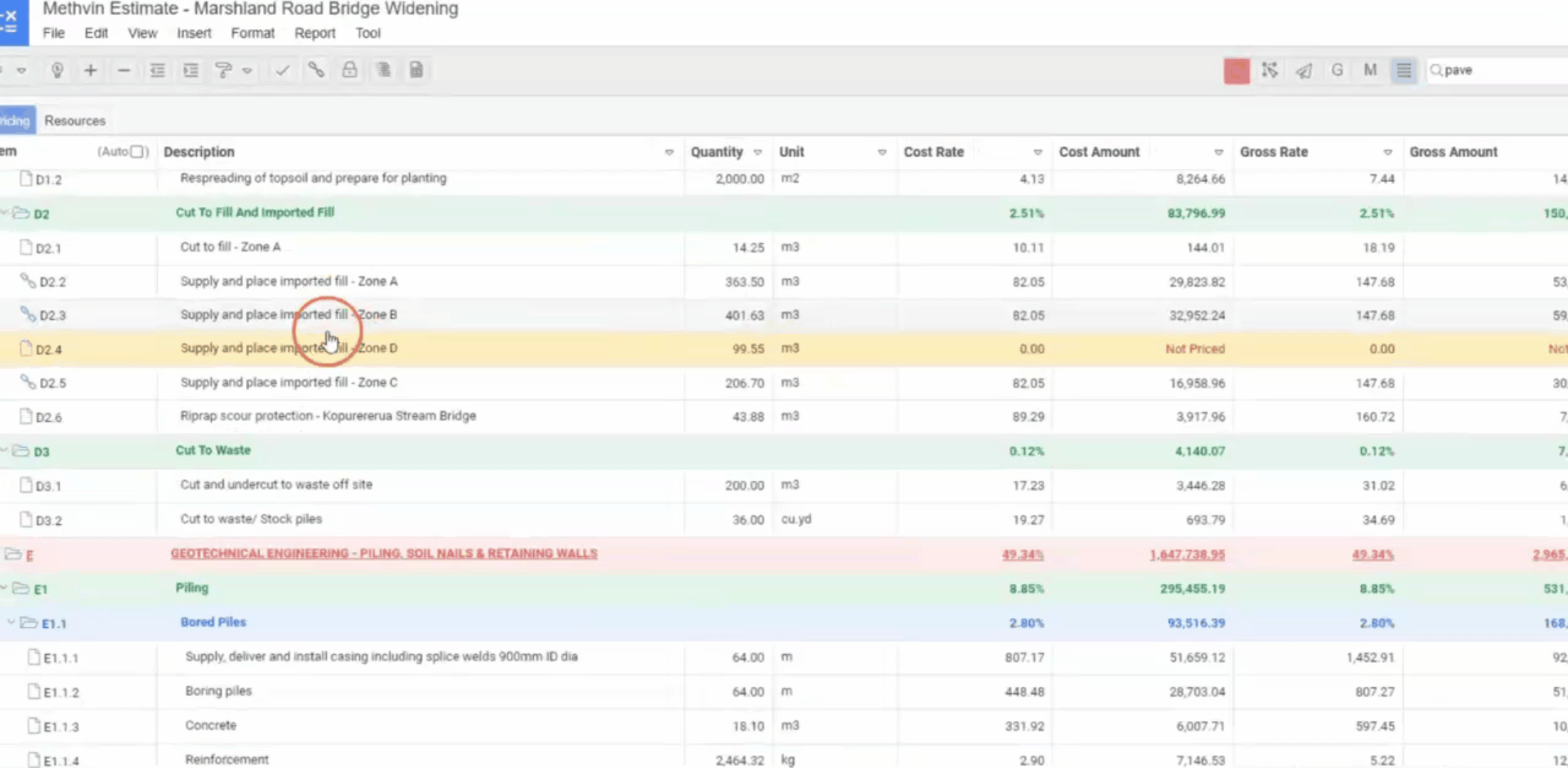Viewport: 1568px width, 768px height.
Task: Toggle the G toolbar button
Action: [x=1337, y=70]
